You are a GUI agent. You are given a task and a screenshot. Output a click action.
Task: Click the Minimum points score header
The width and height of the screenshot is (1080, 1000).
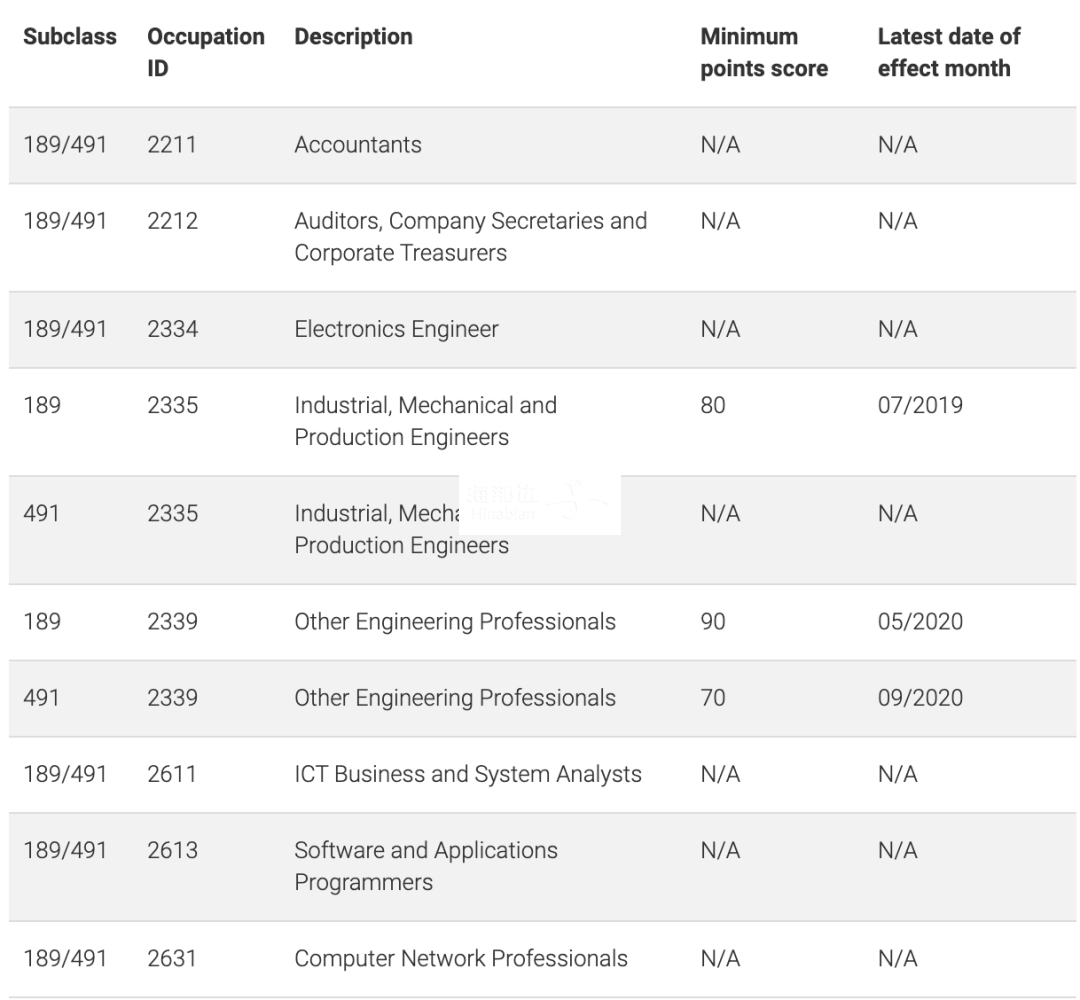click(x=764, y=52)
